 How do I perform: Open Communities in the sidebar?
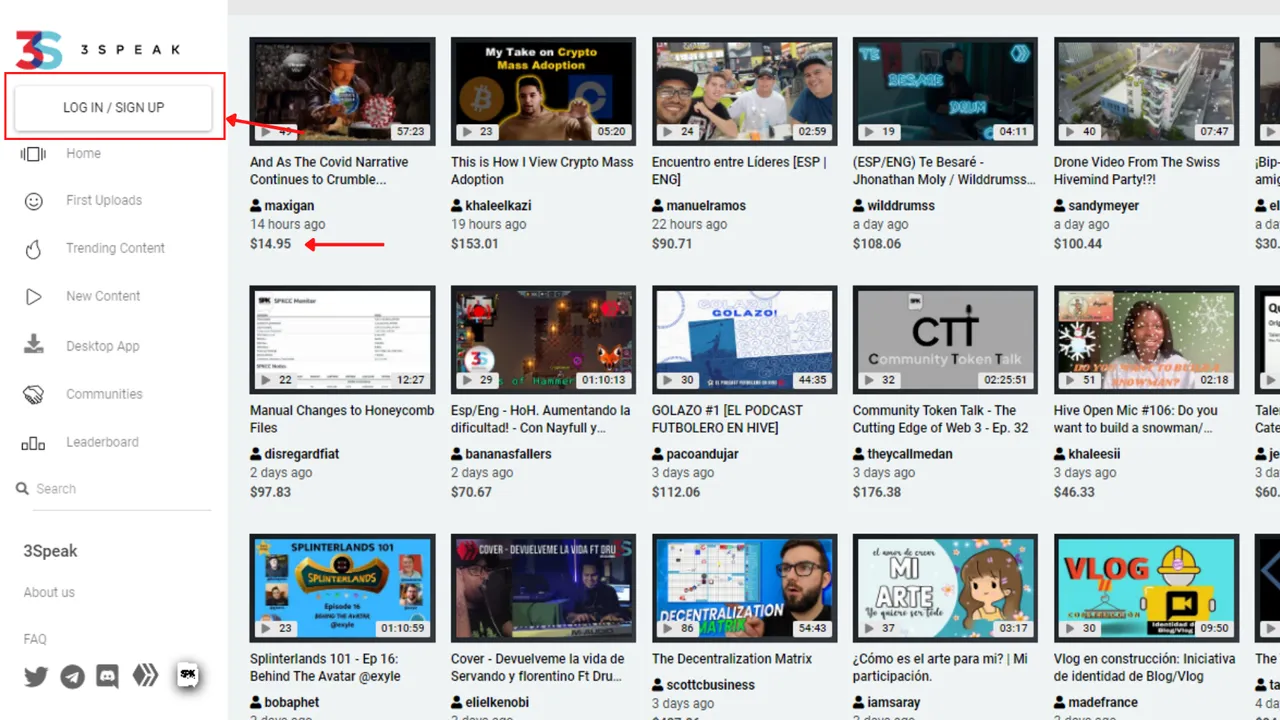104,394
